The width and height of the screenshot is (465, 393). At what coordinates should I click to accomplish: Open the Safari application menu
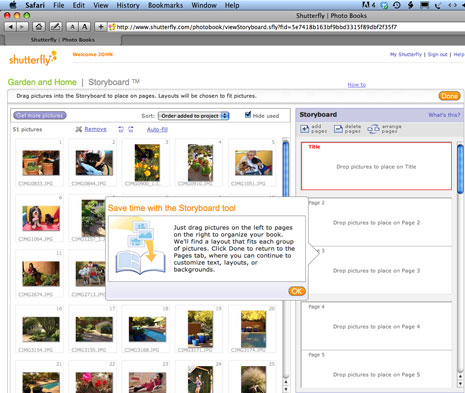pyautogui.click(x=35, y=5)
